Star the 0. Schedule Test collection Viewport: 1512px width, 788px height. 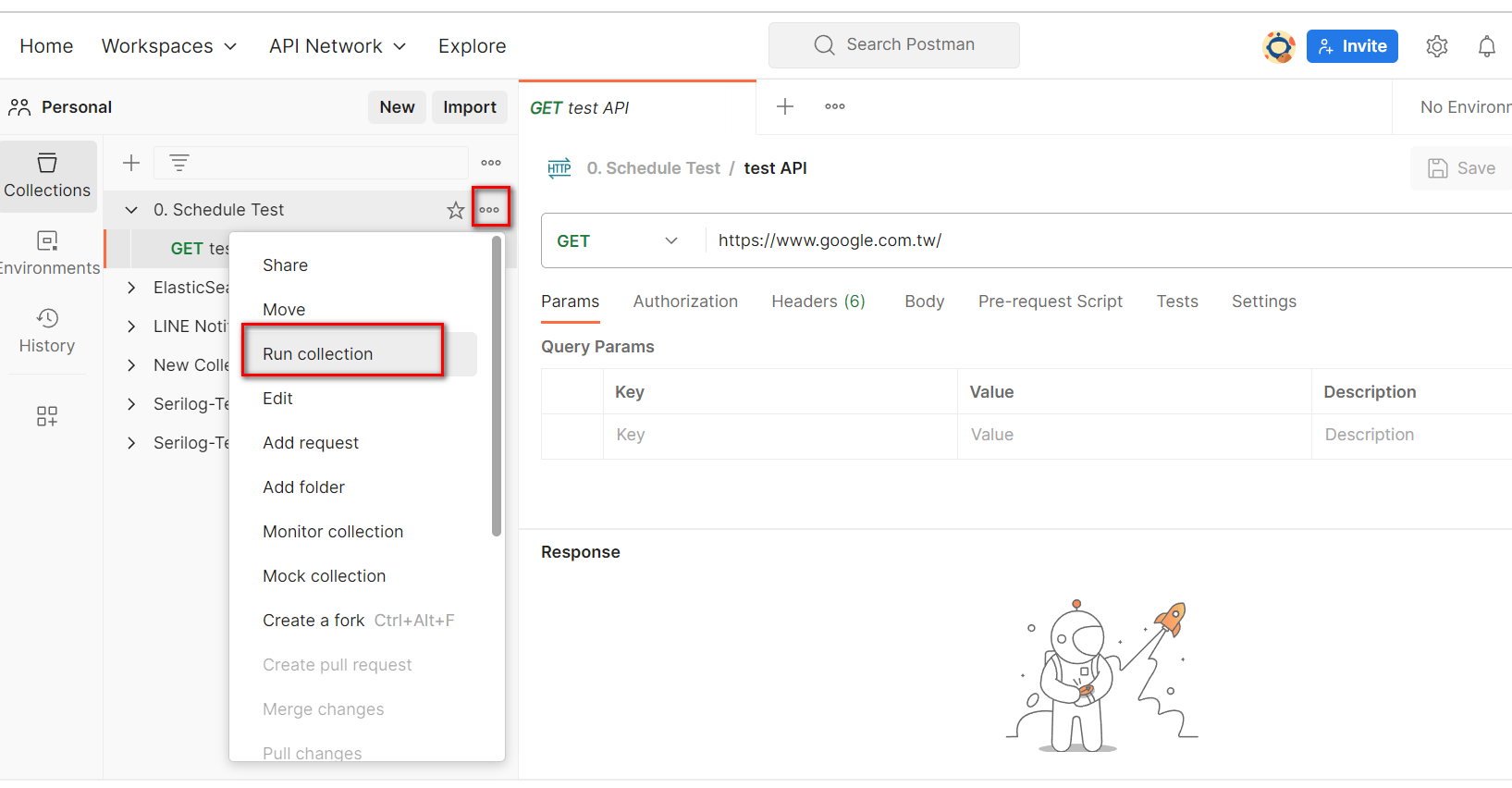tap(456, 210)
